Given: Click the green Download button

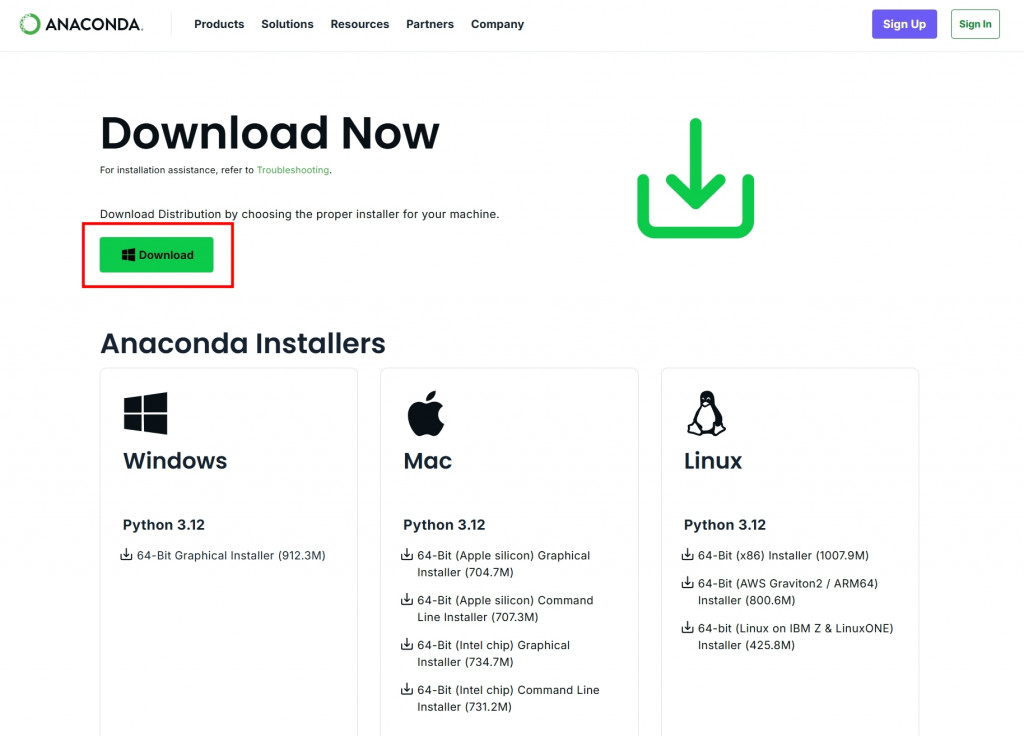Looking at the screenshot, I should click(156, 255).
